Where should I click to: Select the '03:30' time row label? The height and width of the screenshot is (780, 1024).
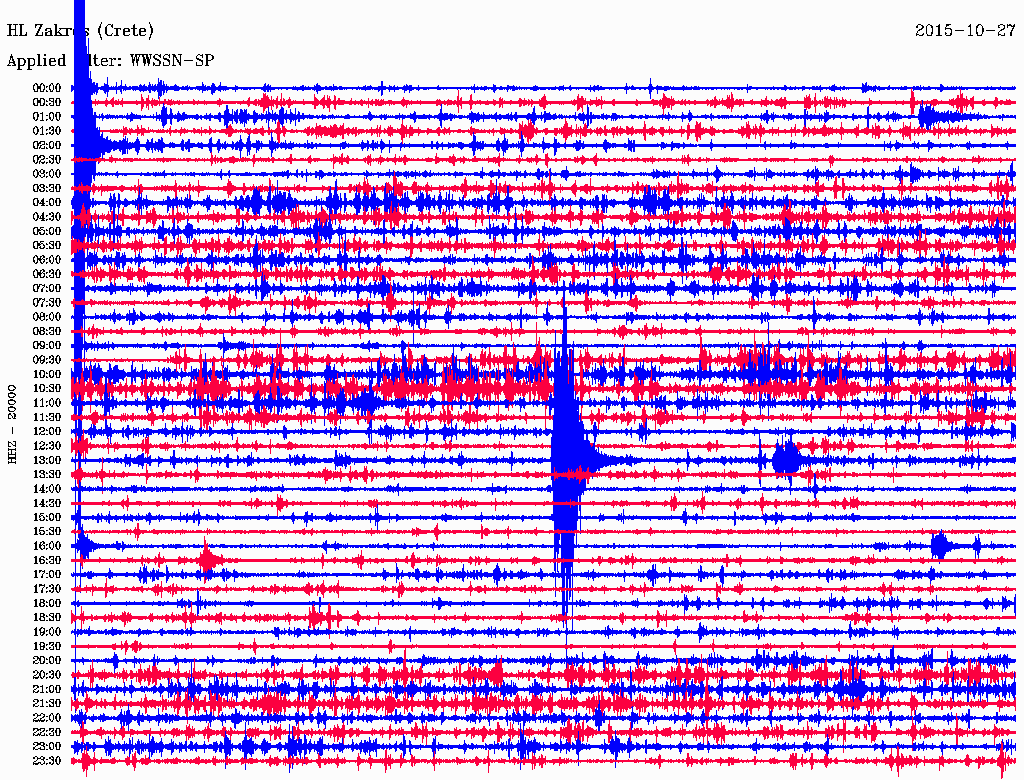coord(47,189)
